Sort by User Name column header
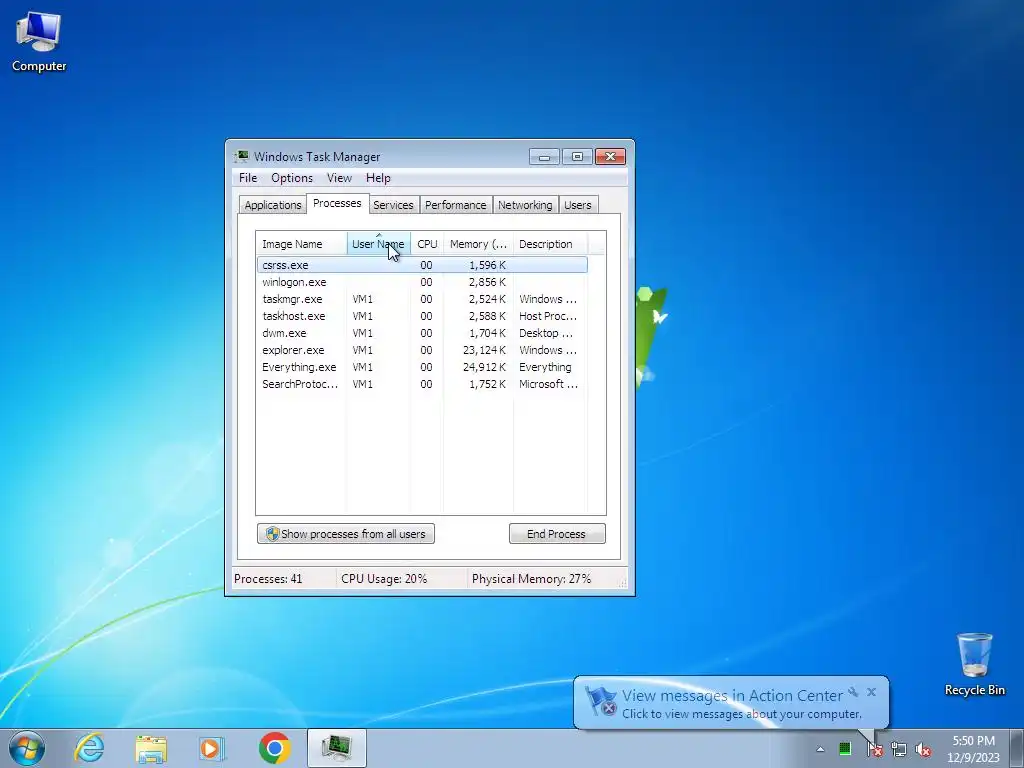Image resolution: width=1024 pixels, height=768 pixels. (378, 244)
